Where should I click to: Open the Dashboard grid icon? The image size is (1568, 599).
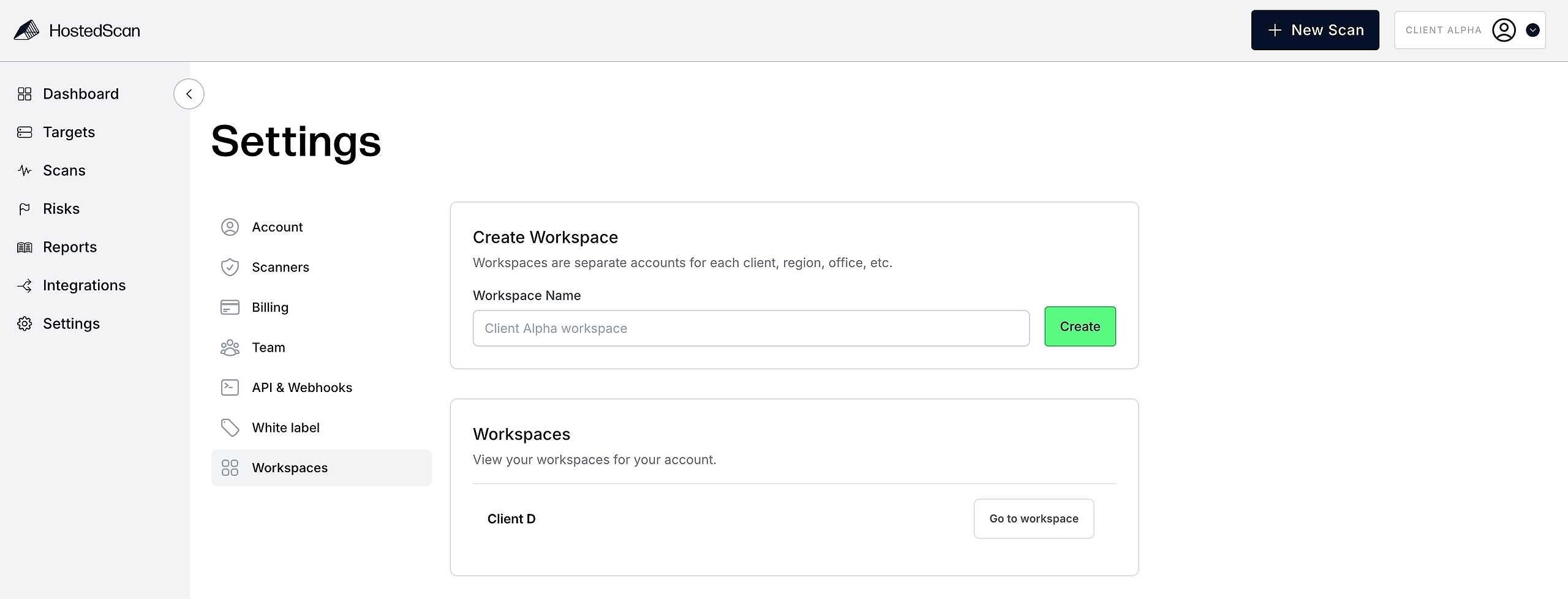pyautogui.click(x=24, y=94)
